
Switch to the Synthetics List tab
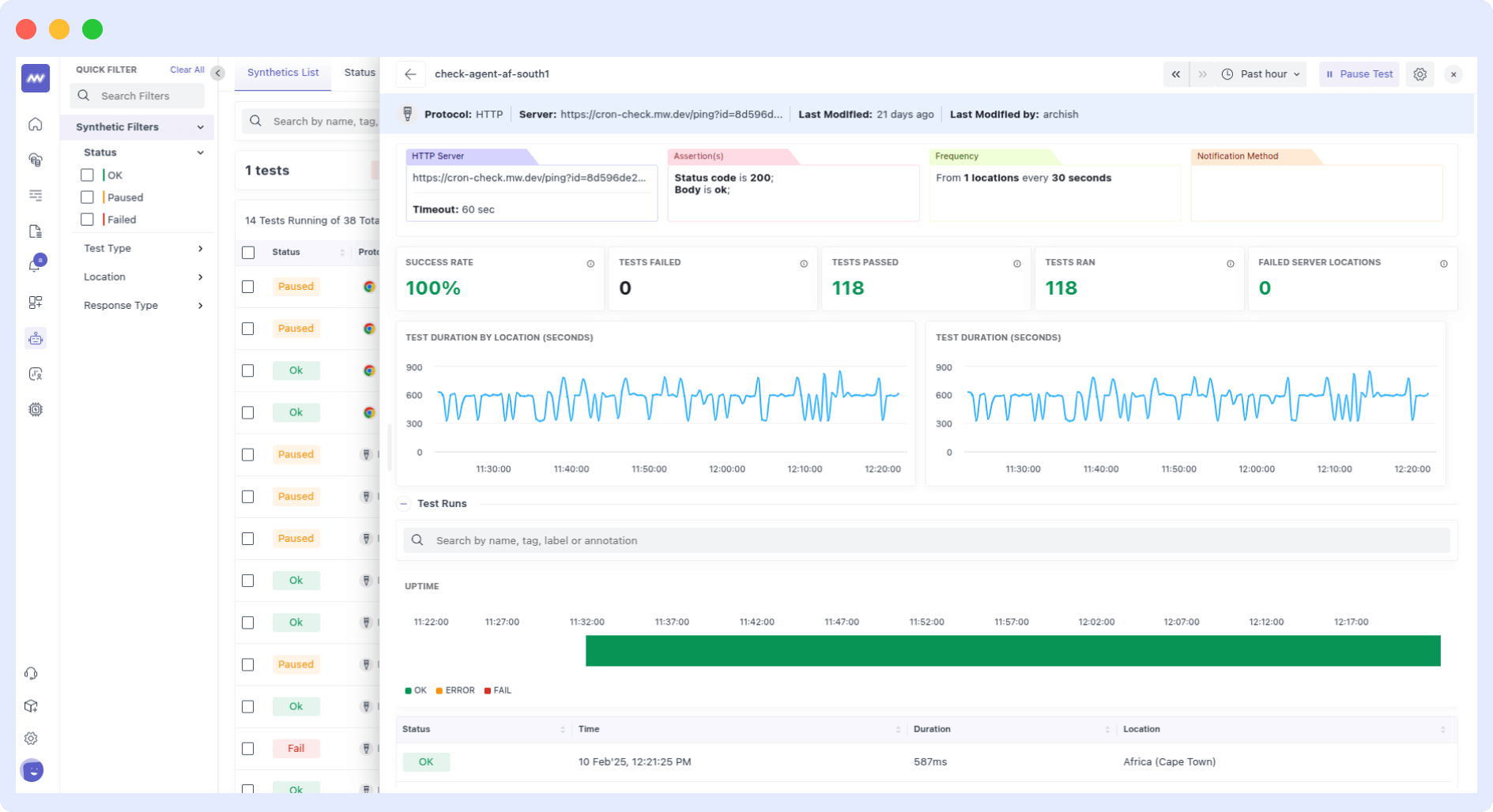(282, 72)
